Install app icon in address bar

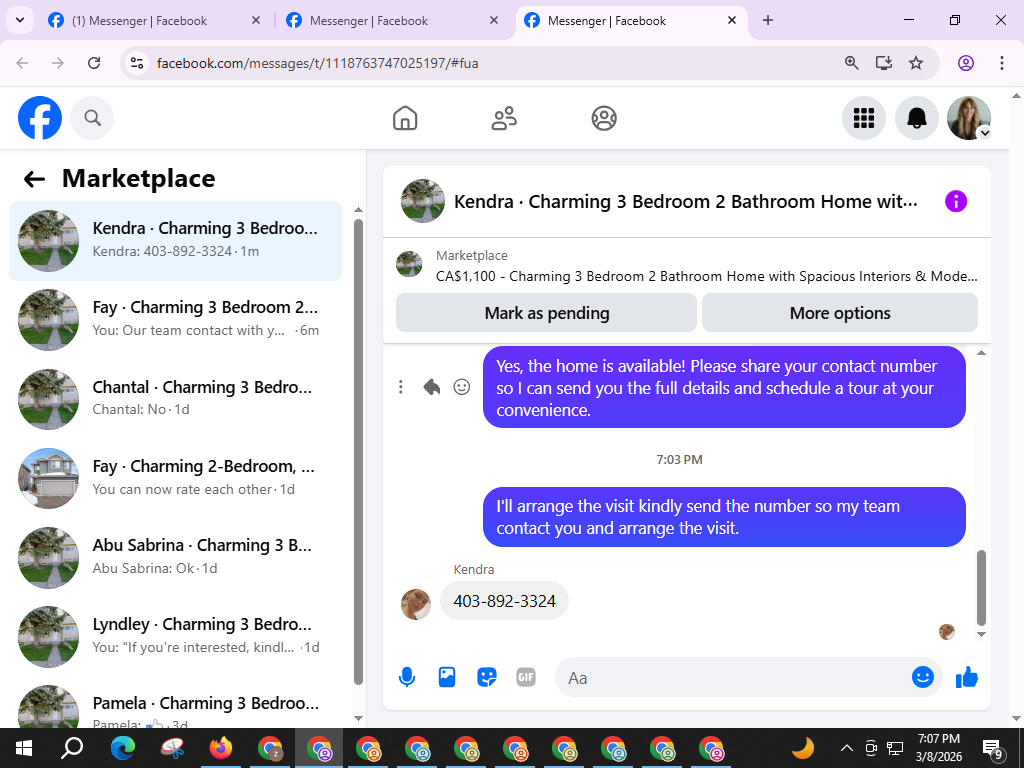[x=884, y=63]
